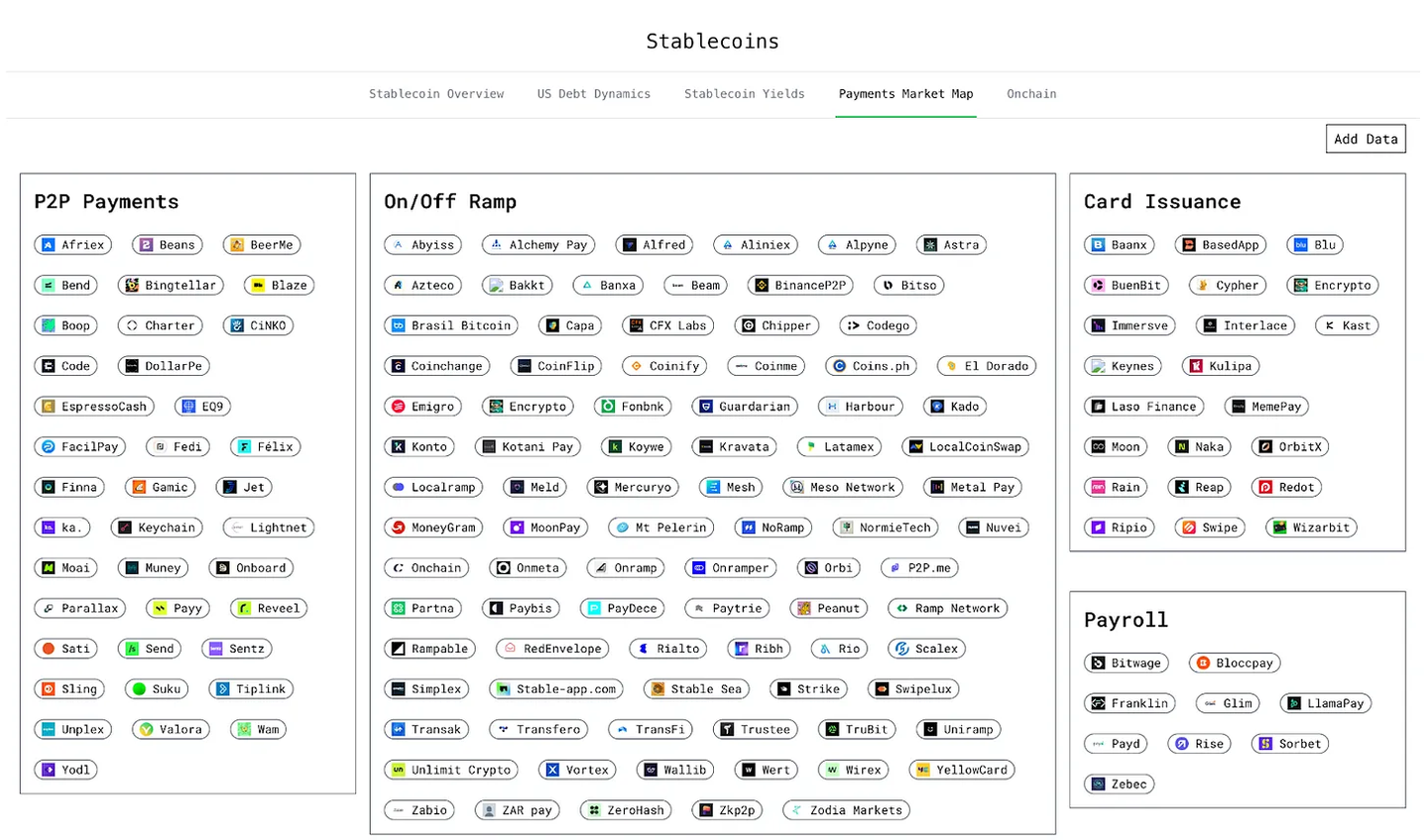Select the Bingtellar chip

171,286
